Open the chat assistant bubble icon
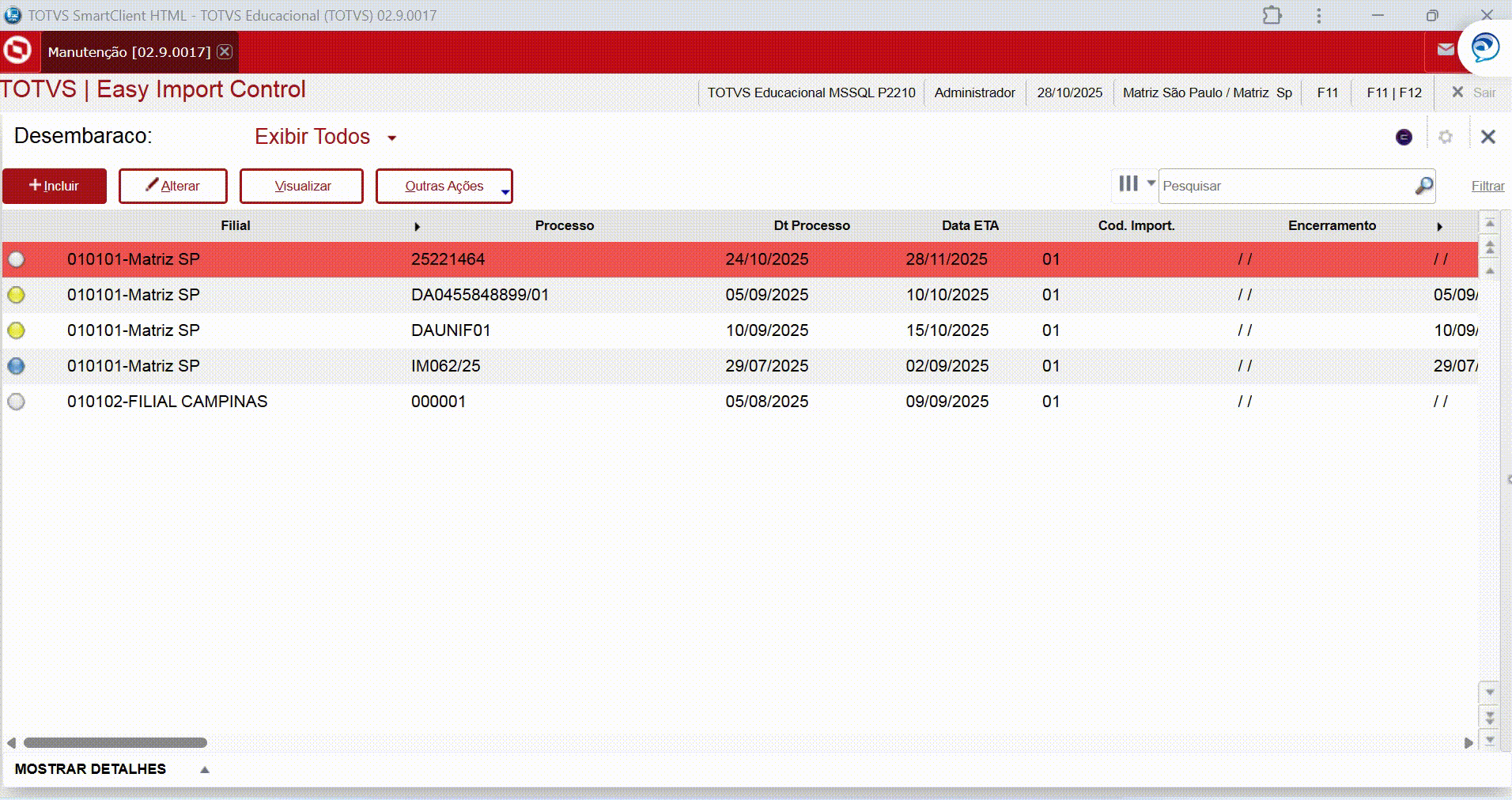This screenshot has width=1512, height=800. click(x=1484, y=47)
